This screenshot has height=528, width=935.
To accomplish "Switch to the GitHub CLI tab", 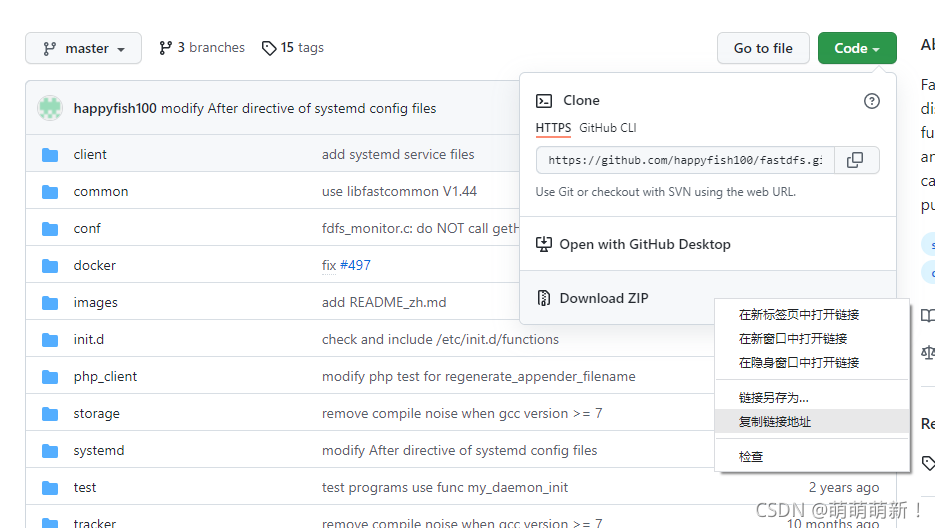I will (x=608, y=128).
